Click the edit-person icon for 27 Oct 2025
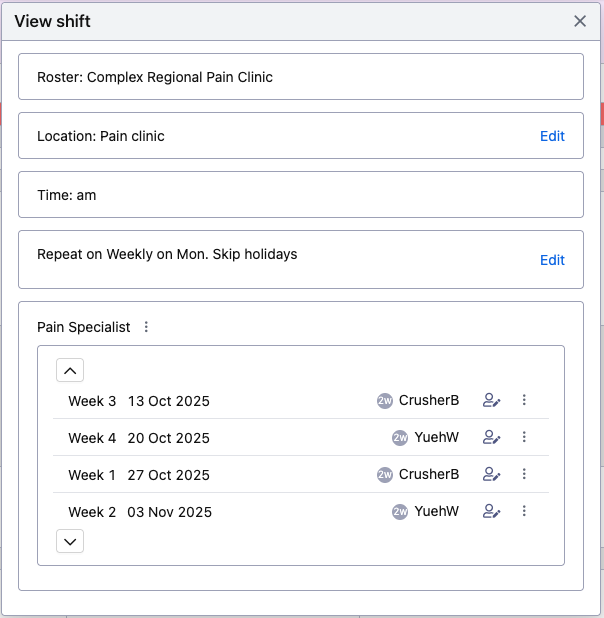This screenshot has width=604, height=618. (492, 474)
